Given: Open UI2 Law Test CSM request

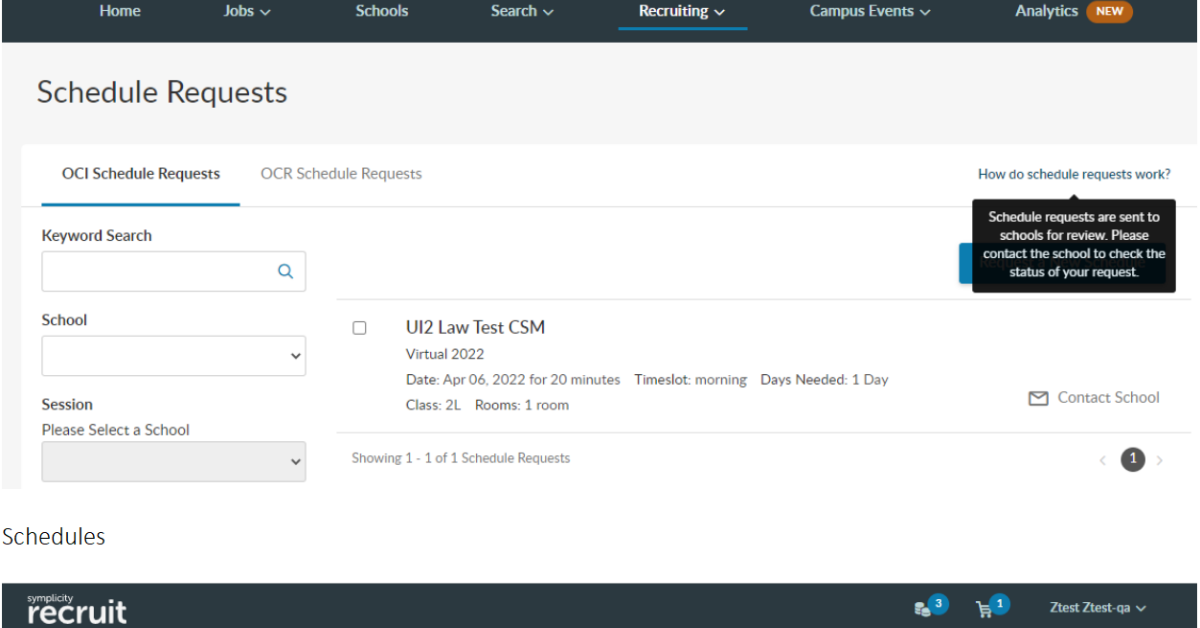Looking at the screenshot, I should tap(475, 327).
